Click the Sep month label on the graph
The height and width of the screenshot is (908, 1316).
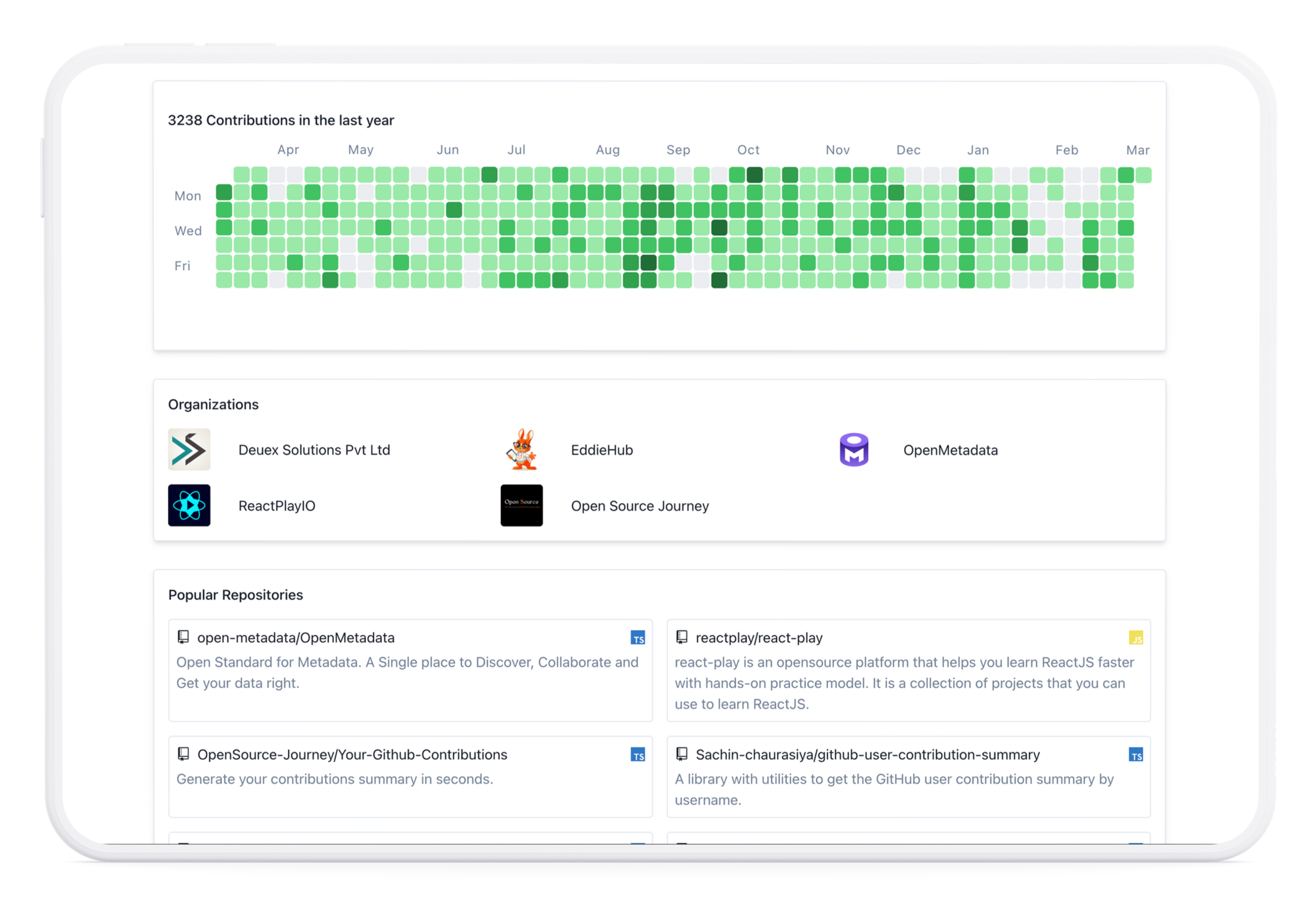678,149
